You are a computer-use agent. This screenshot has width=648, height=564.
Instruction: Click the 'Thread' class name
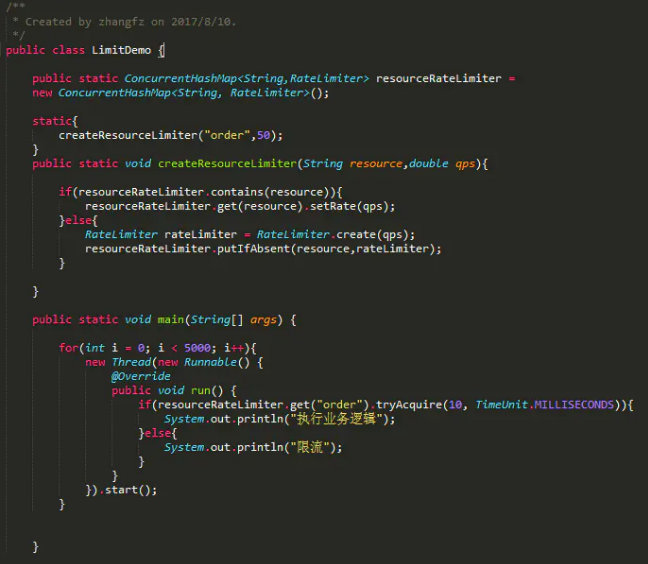[x=131, y=362]
